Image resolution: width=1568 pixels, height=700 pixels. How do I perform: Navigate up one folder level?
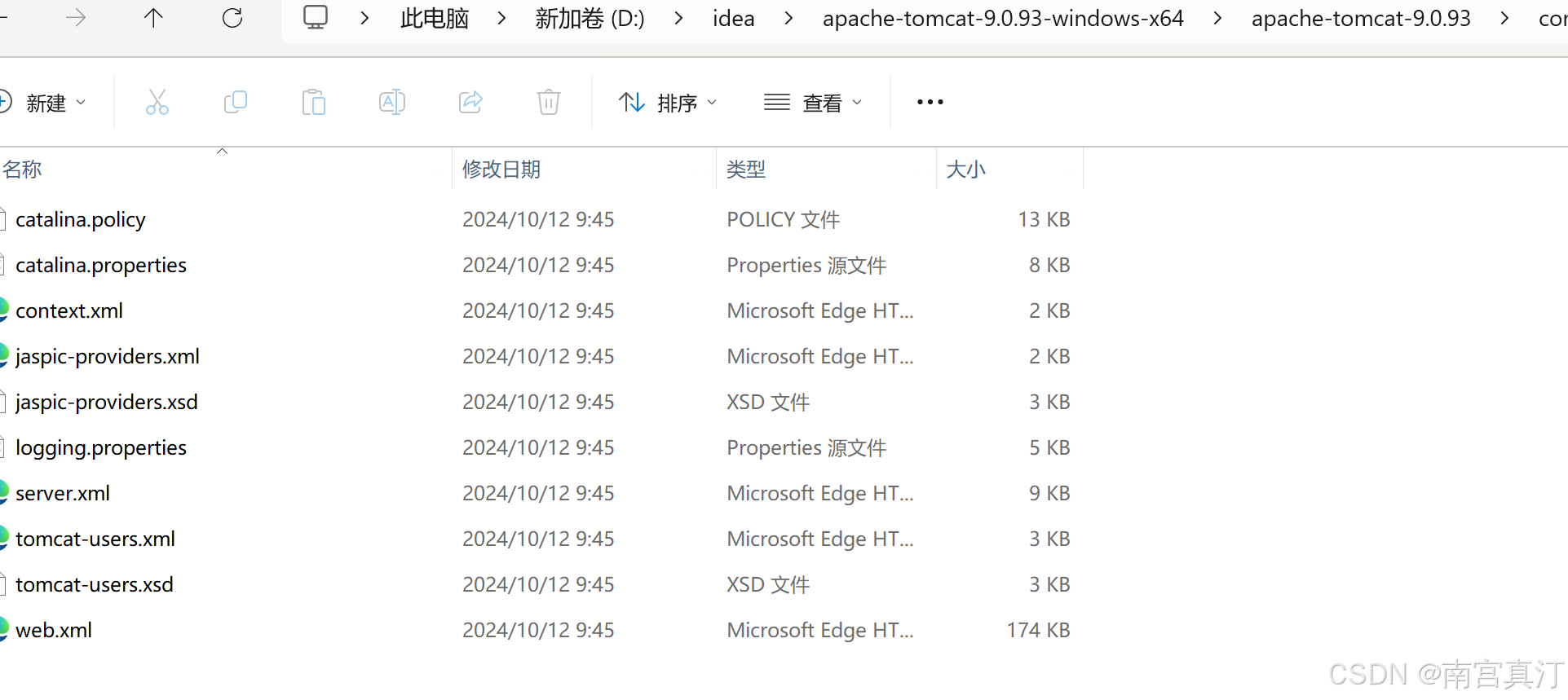(153, 18)
